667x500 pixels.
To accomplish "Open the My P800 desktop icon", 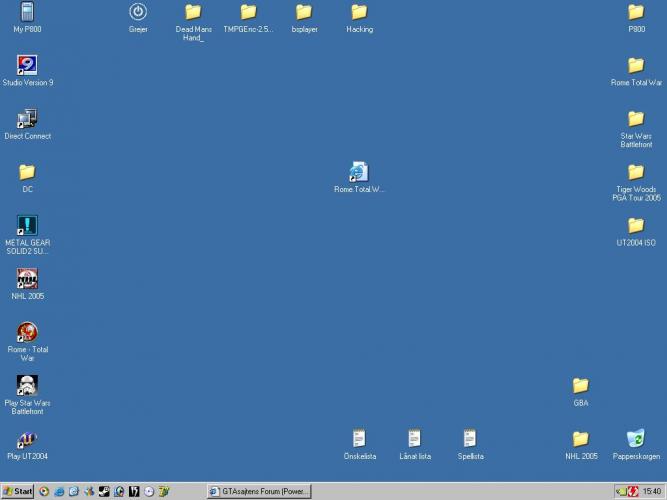I will coord(27,13).
